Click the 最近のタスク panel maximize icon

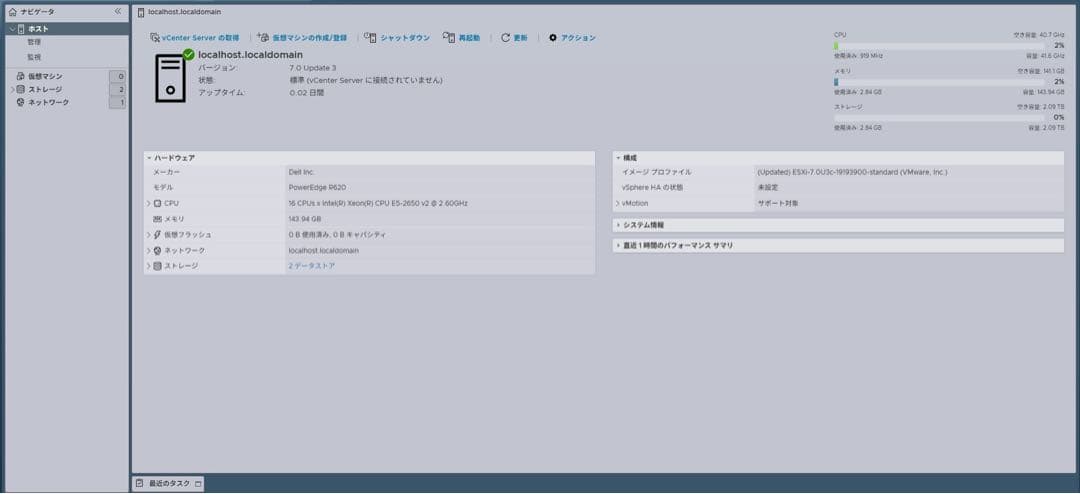point(198,484)
